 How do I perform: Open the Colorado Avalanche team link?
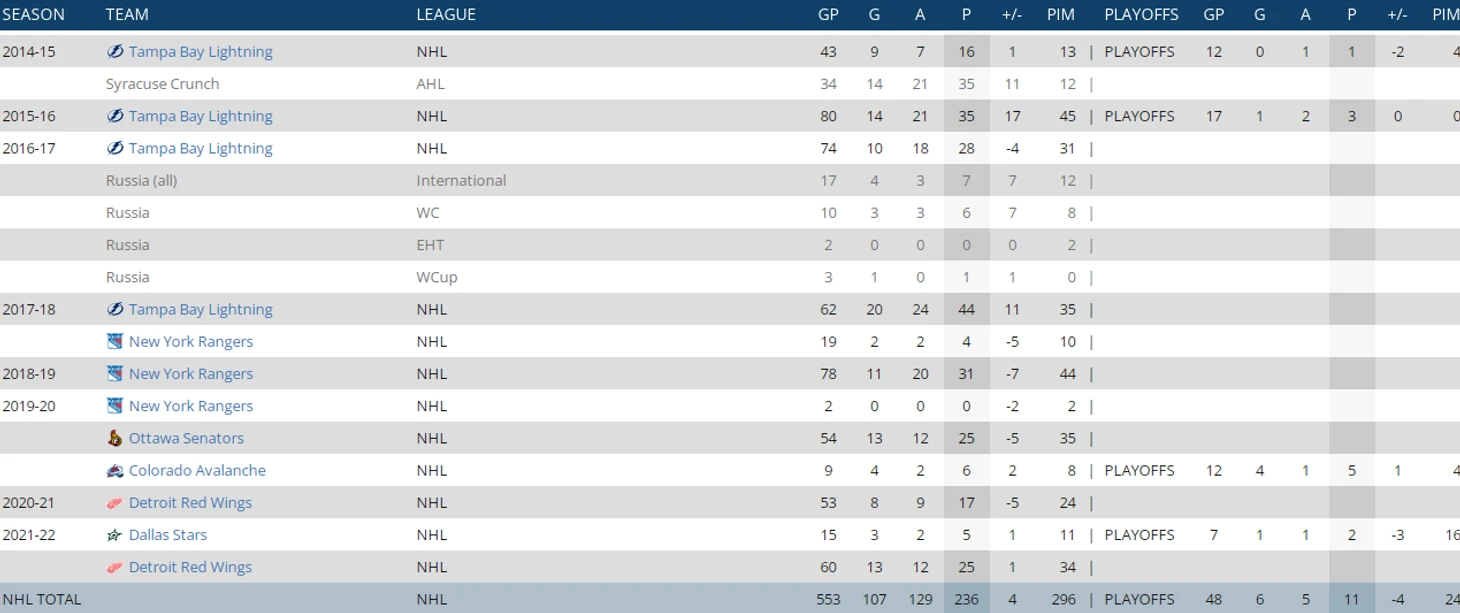197,470
